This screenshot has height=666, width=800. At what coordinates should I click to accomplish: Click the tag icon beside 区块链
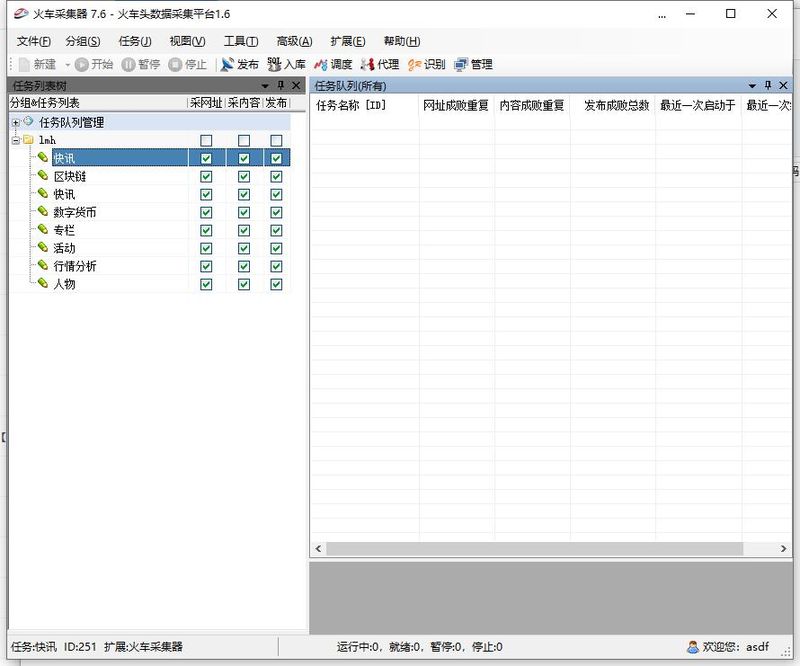pyautogui.click(x=43, y=176)
